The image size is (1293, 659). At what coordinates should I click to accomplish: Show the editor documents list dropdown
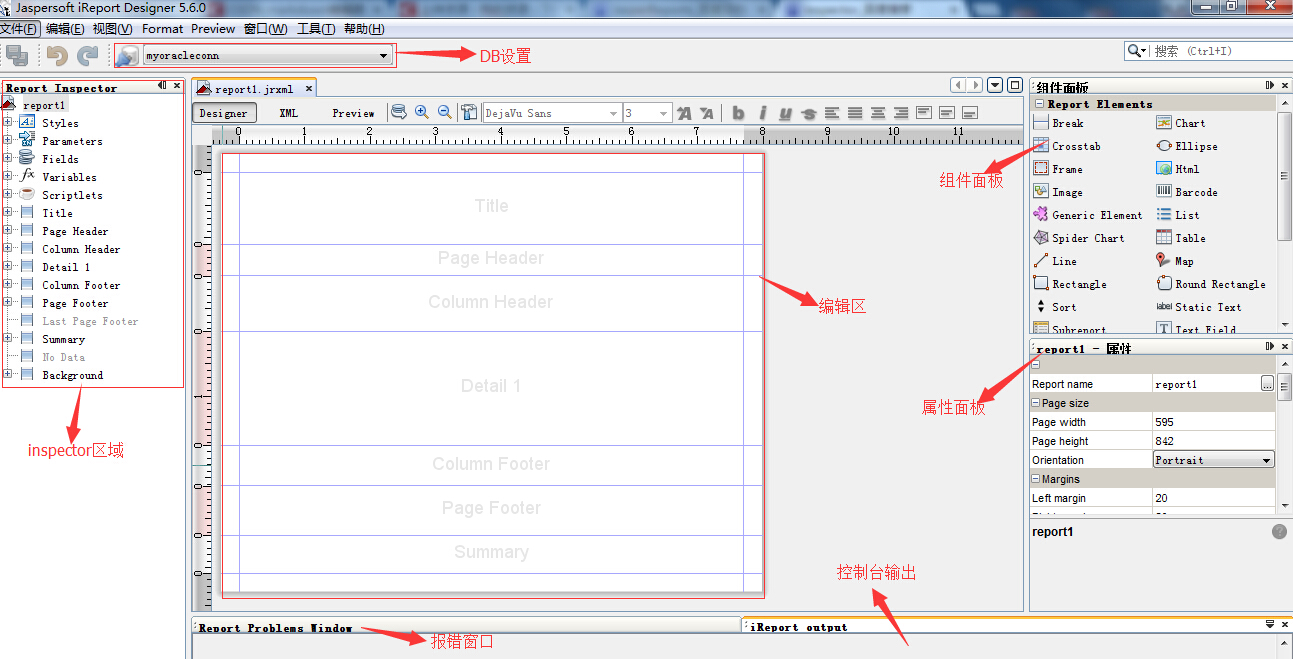[995, 86]
